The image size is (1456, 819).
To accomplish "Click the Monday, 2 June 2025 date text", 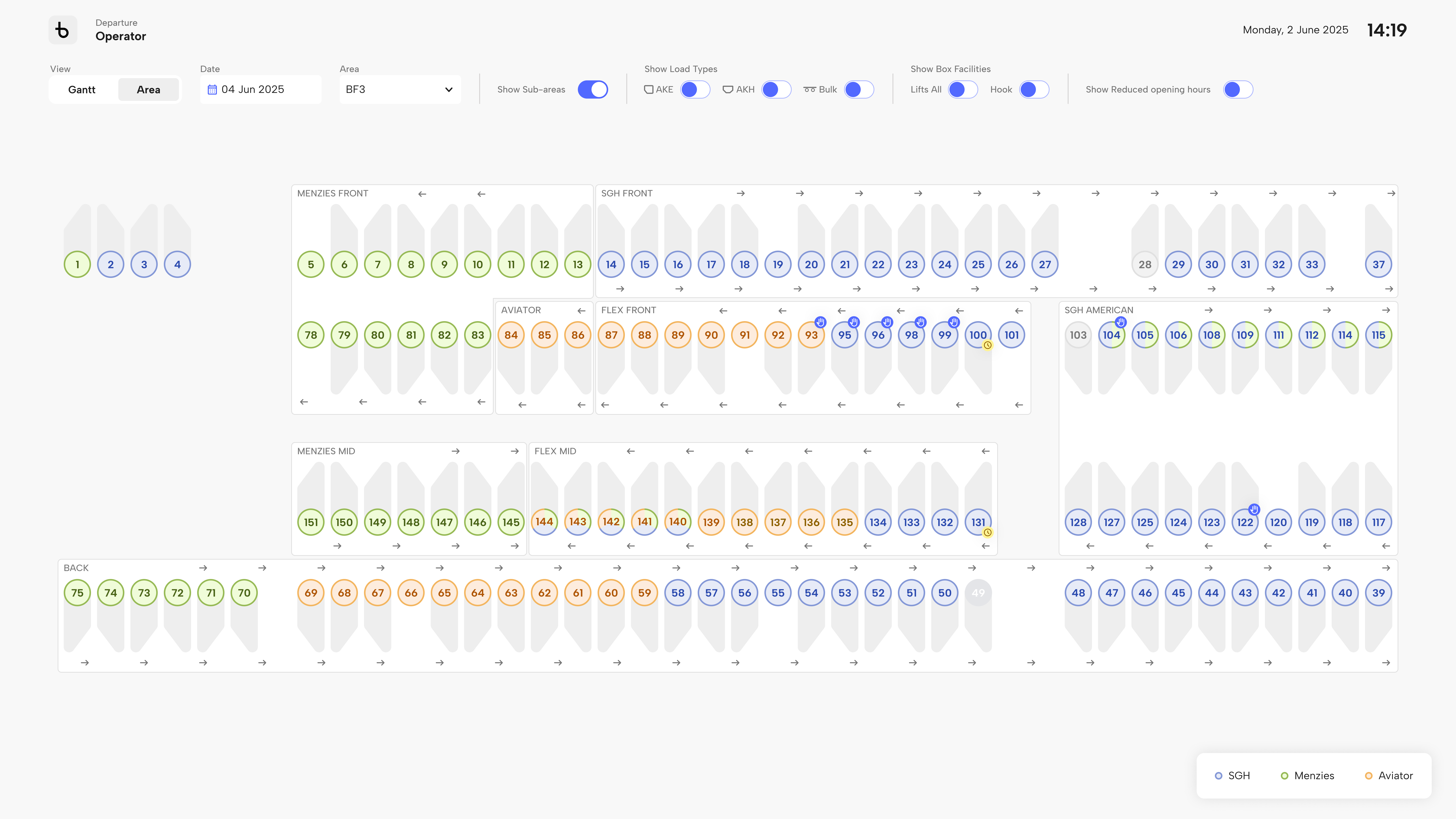I will (x=1295, y=30).
